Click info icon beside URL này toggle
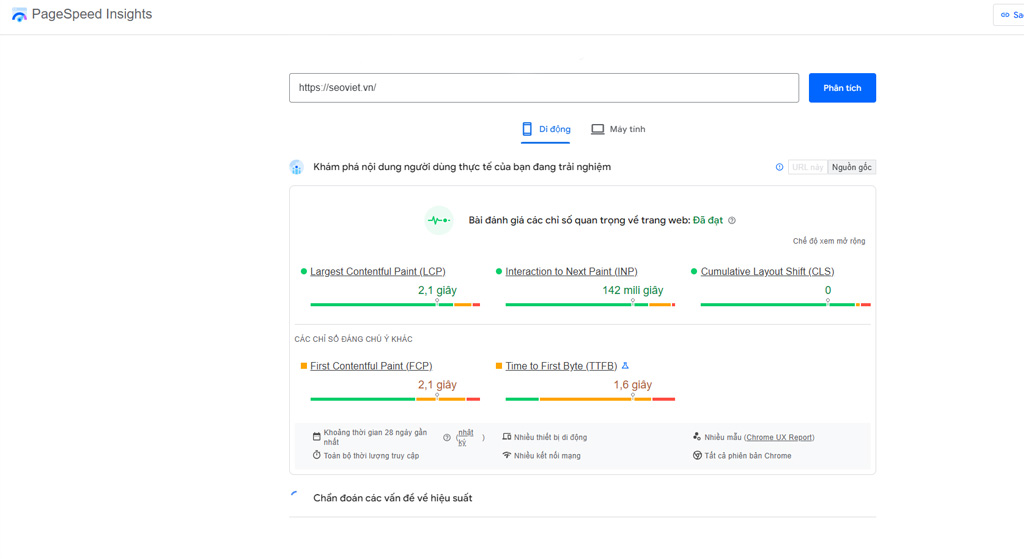The height and width of the screenshot is (559, 1024). (x=779, y=167)
